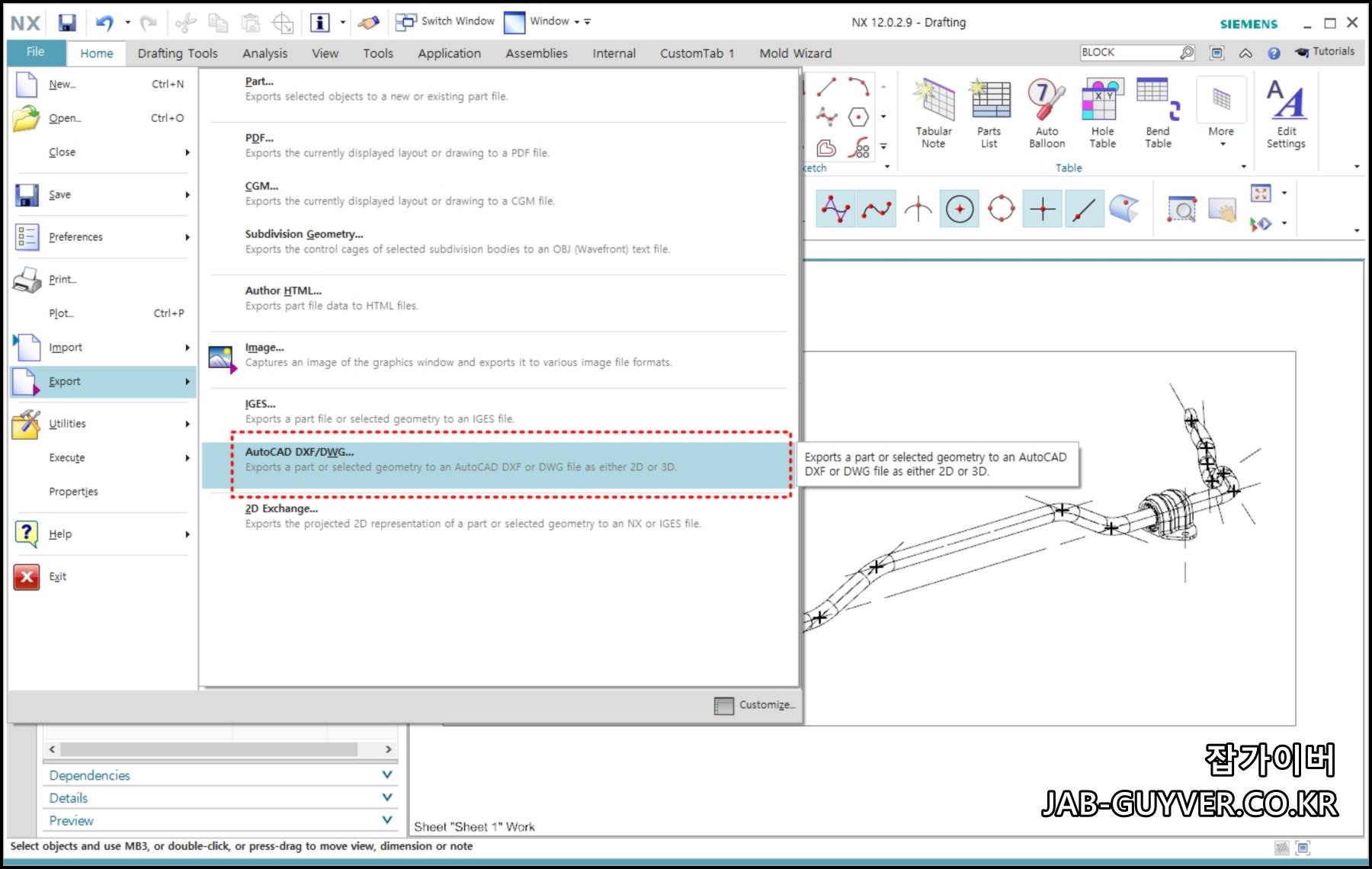
Task: Open the undo history dropdown arrow
Action: pyautogui.click(x=127, y=23)
